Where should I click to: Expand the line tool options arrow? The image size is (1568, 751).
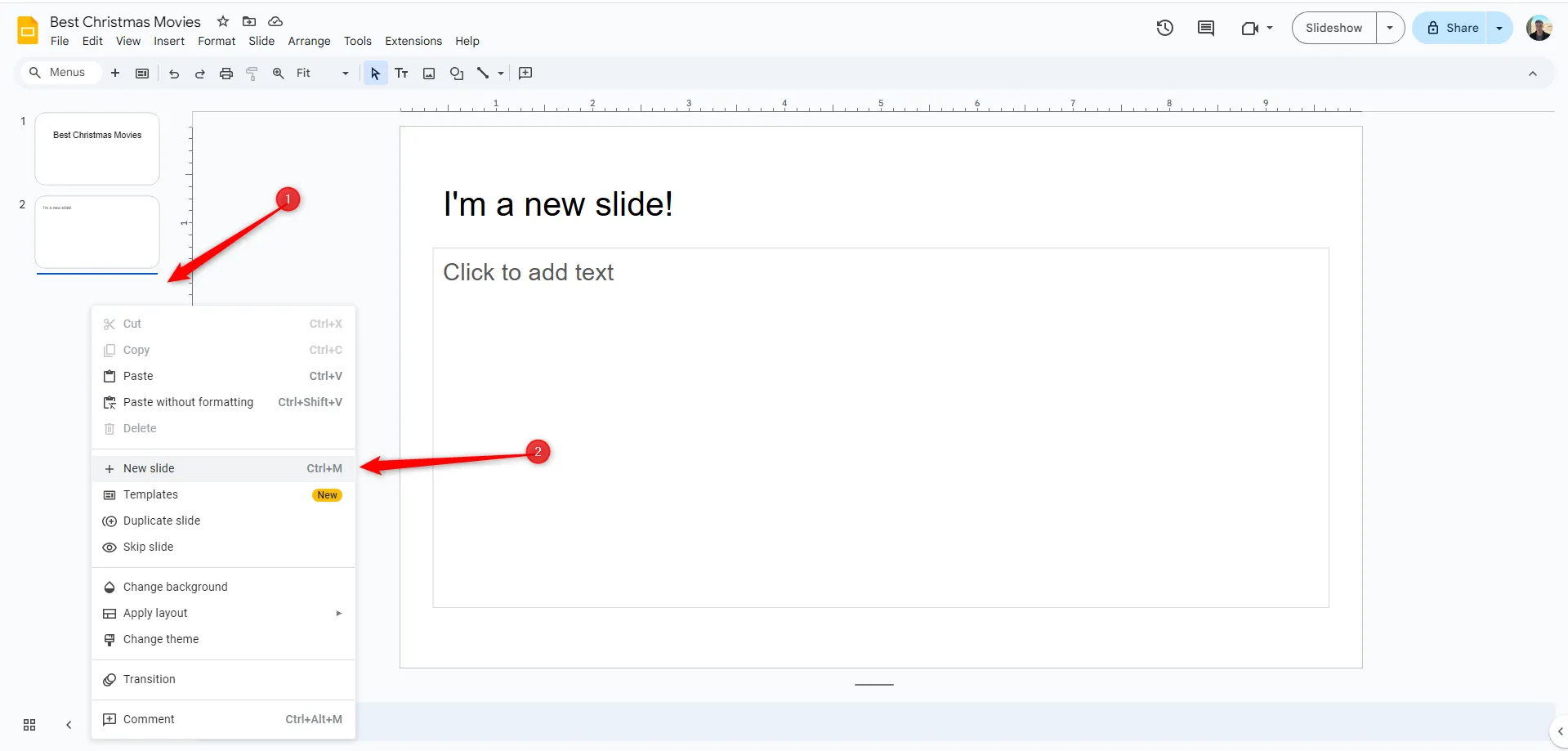(501, 74)
